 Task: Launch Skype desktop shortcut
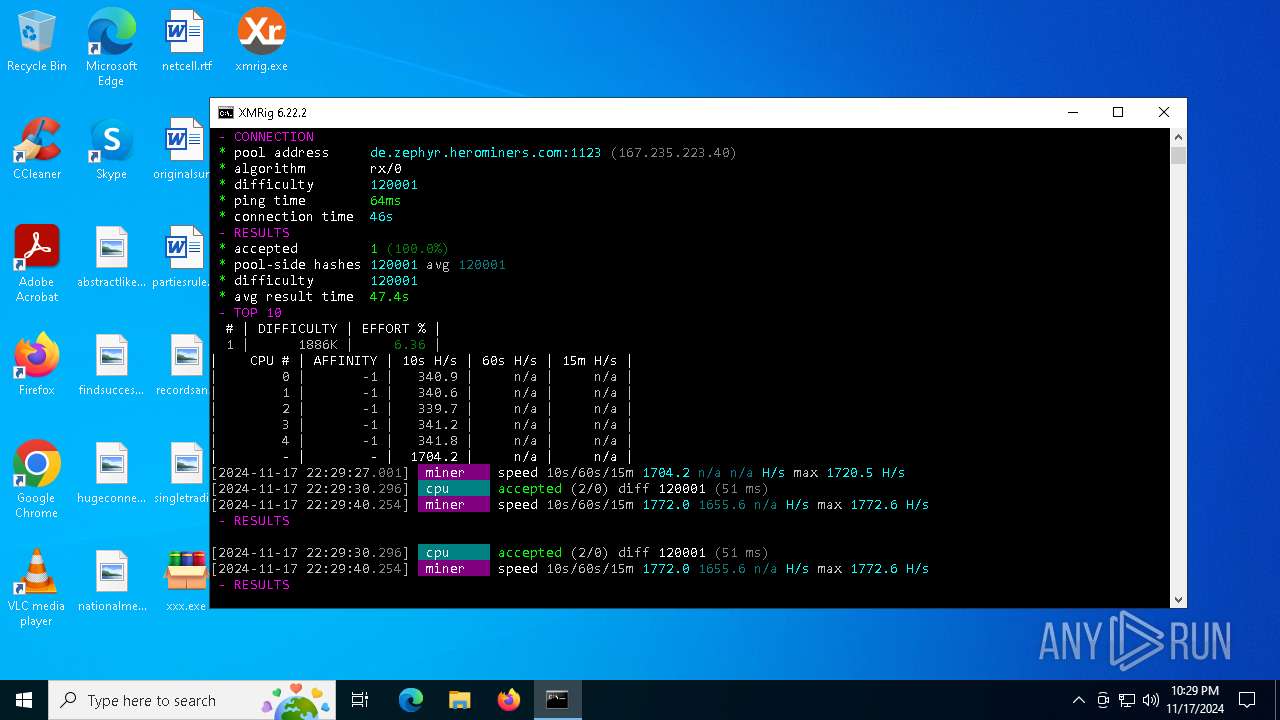[111, 150]
